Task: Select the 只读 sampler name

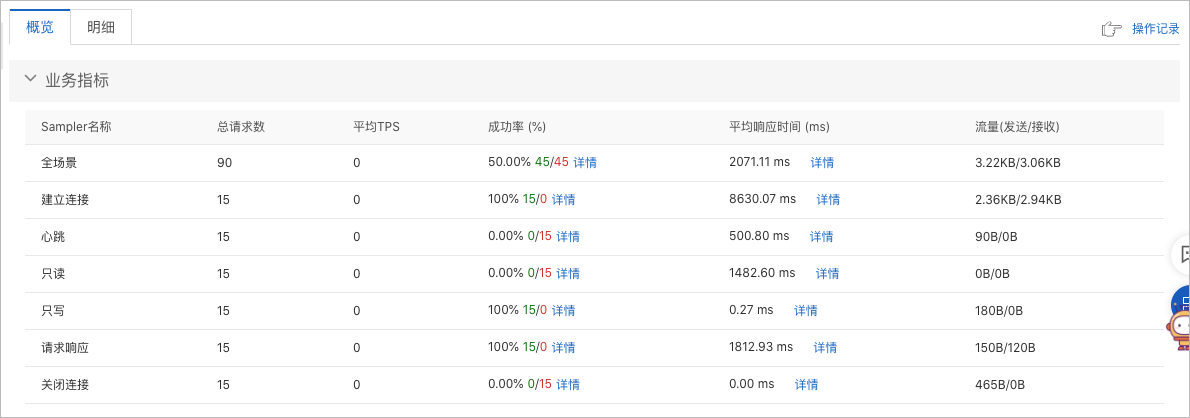Action: (x=53, y=273)
